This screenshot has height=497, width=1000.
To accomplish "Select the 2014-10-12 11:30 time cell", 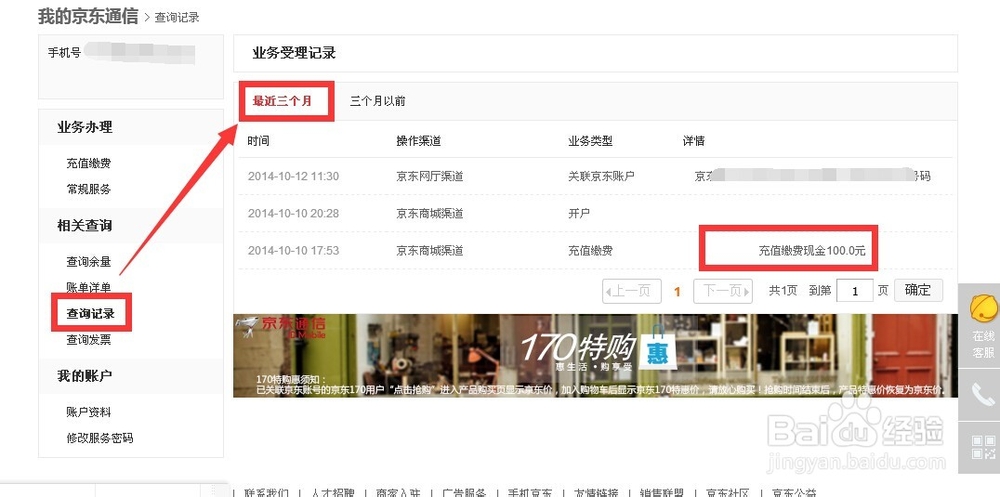I will coord(293,176).
